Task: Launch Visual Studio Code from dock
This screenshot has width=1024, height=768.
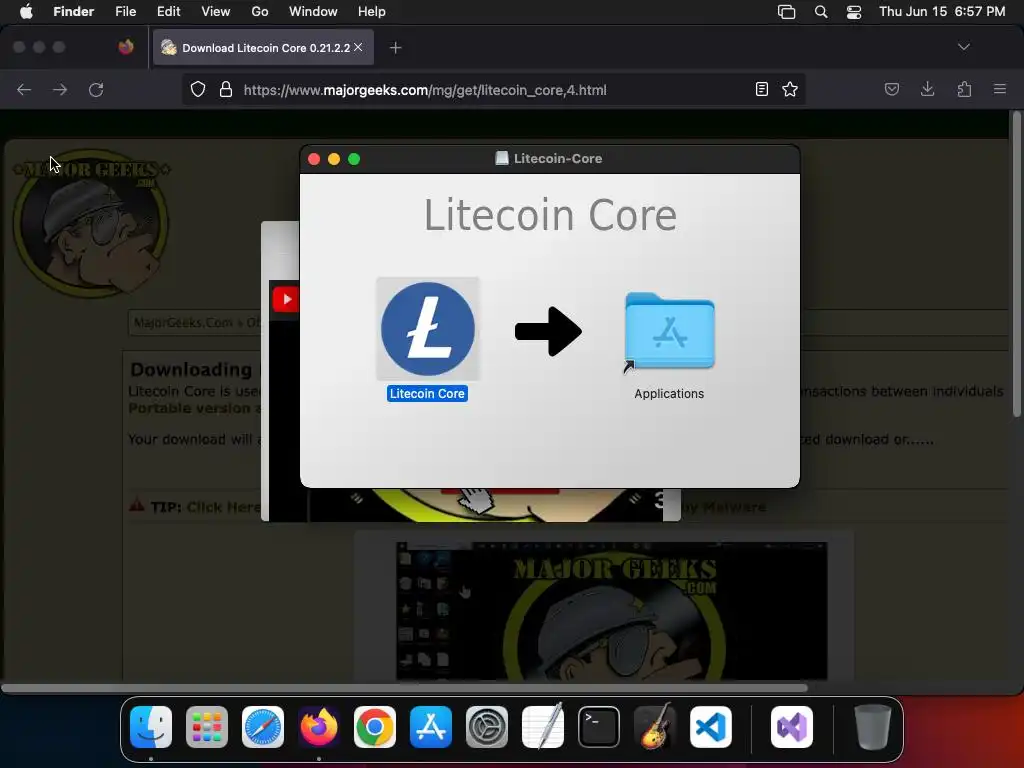Action: click(x=711, y=728)
